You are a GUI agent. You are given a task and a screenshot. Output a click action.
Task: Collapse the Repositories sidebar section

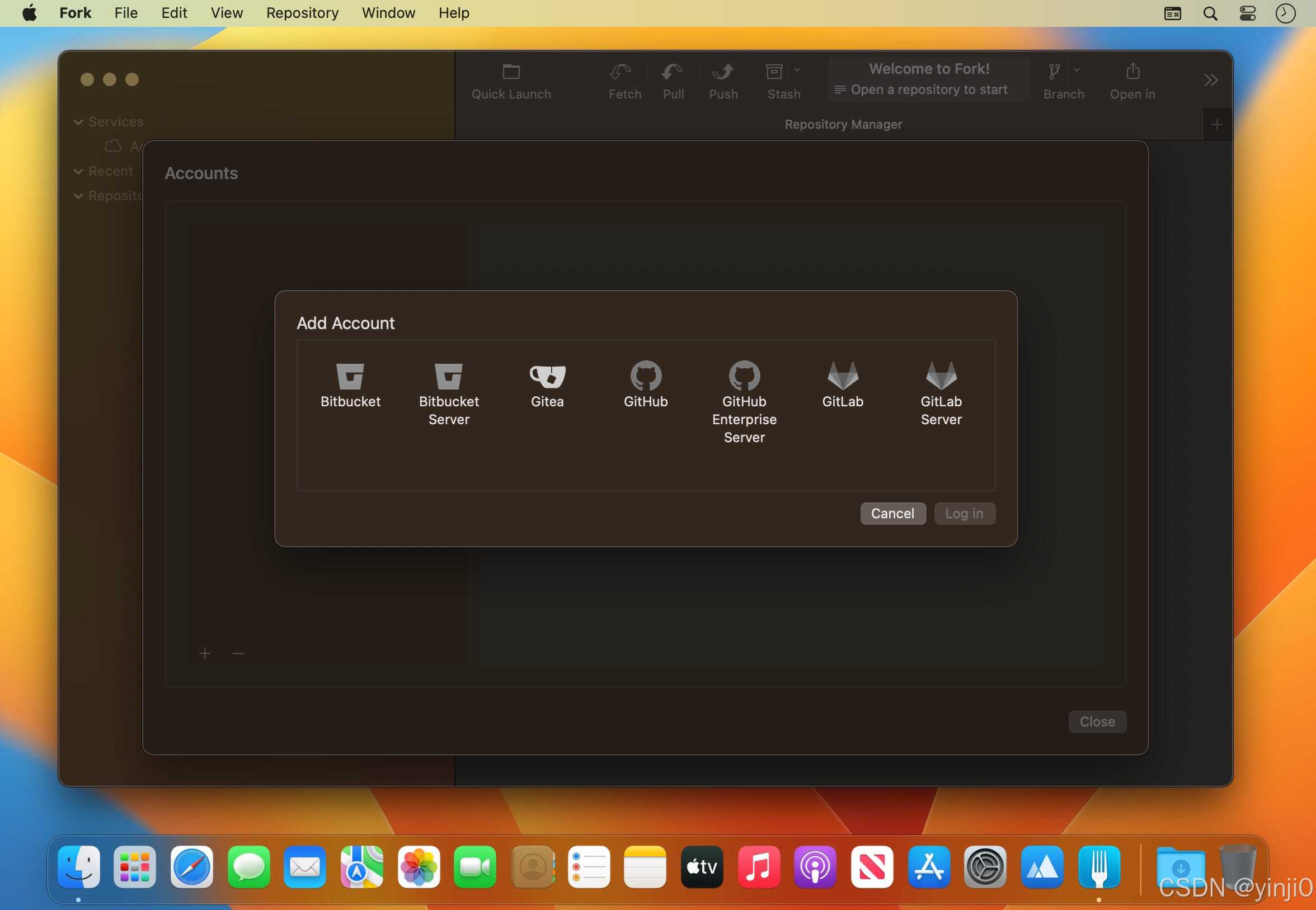pyautogui.click(x=79, y=195)
